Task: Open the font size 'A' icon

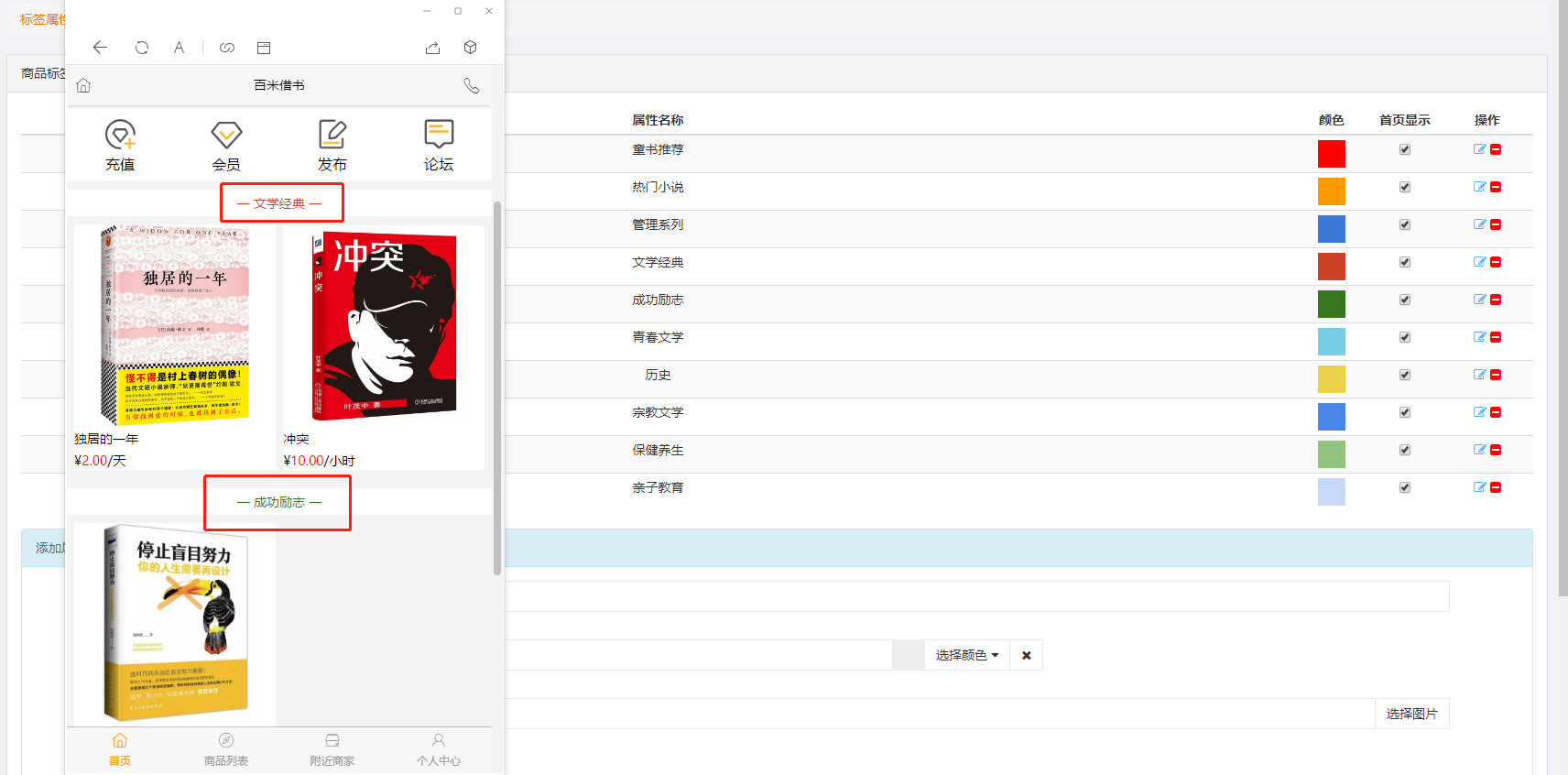Action: tap(179, 48)
